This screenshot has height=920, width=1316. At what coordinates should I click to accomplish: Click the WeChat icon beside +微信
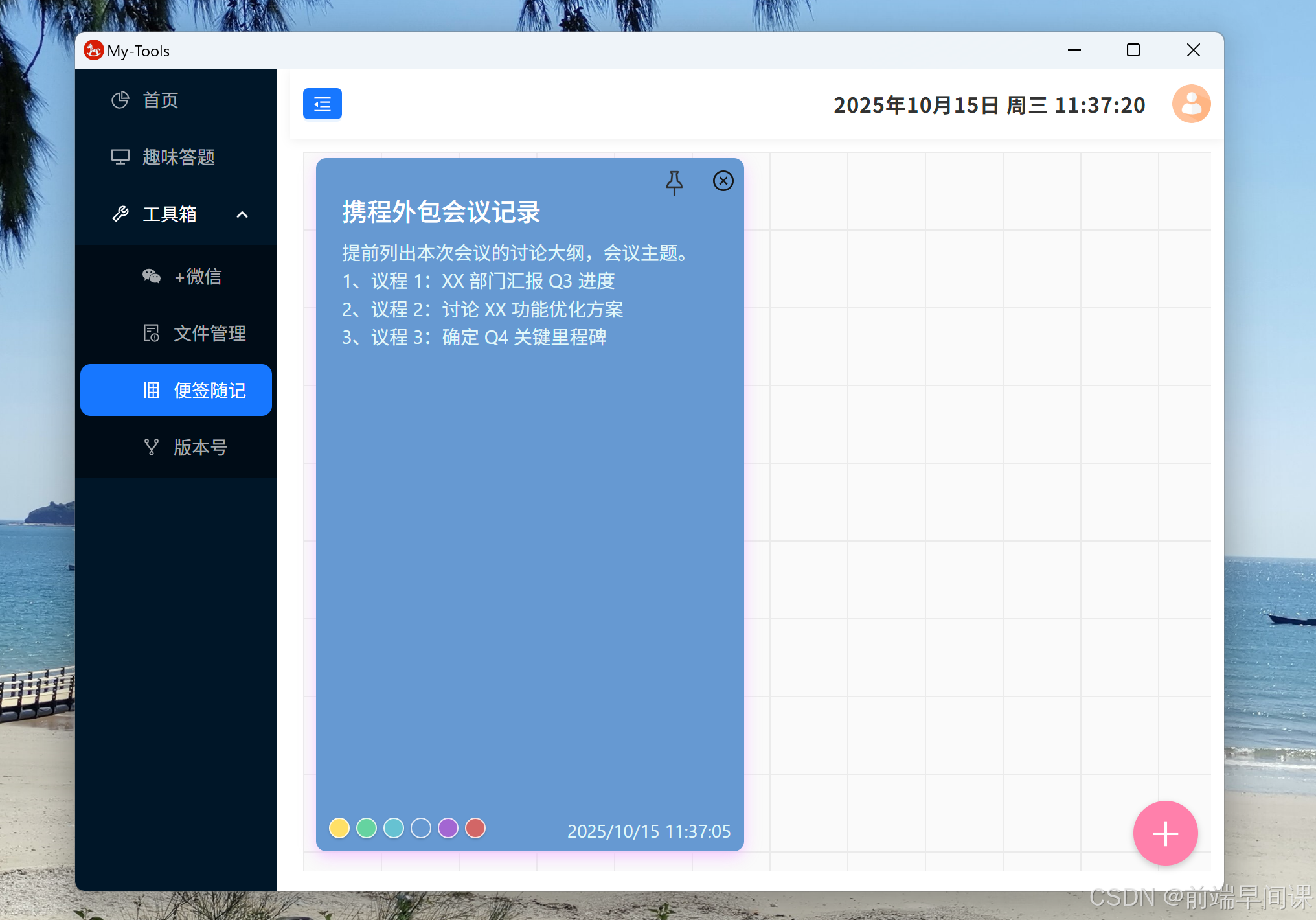click(152, 276)
